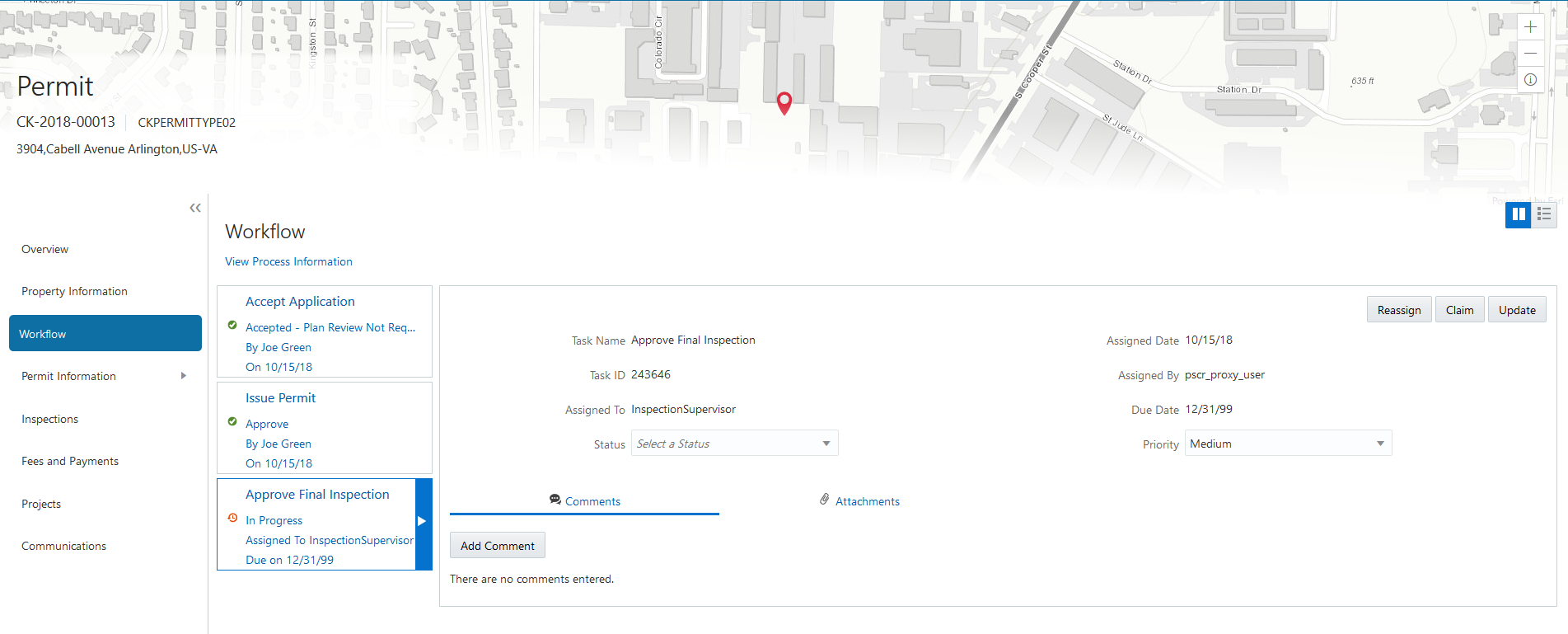Switch to two-panel workflow view
This screenshot has height=634, width=1568.
pos(1518,214)
